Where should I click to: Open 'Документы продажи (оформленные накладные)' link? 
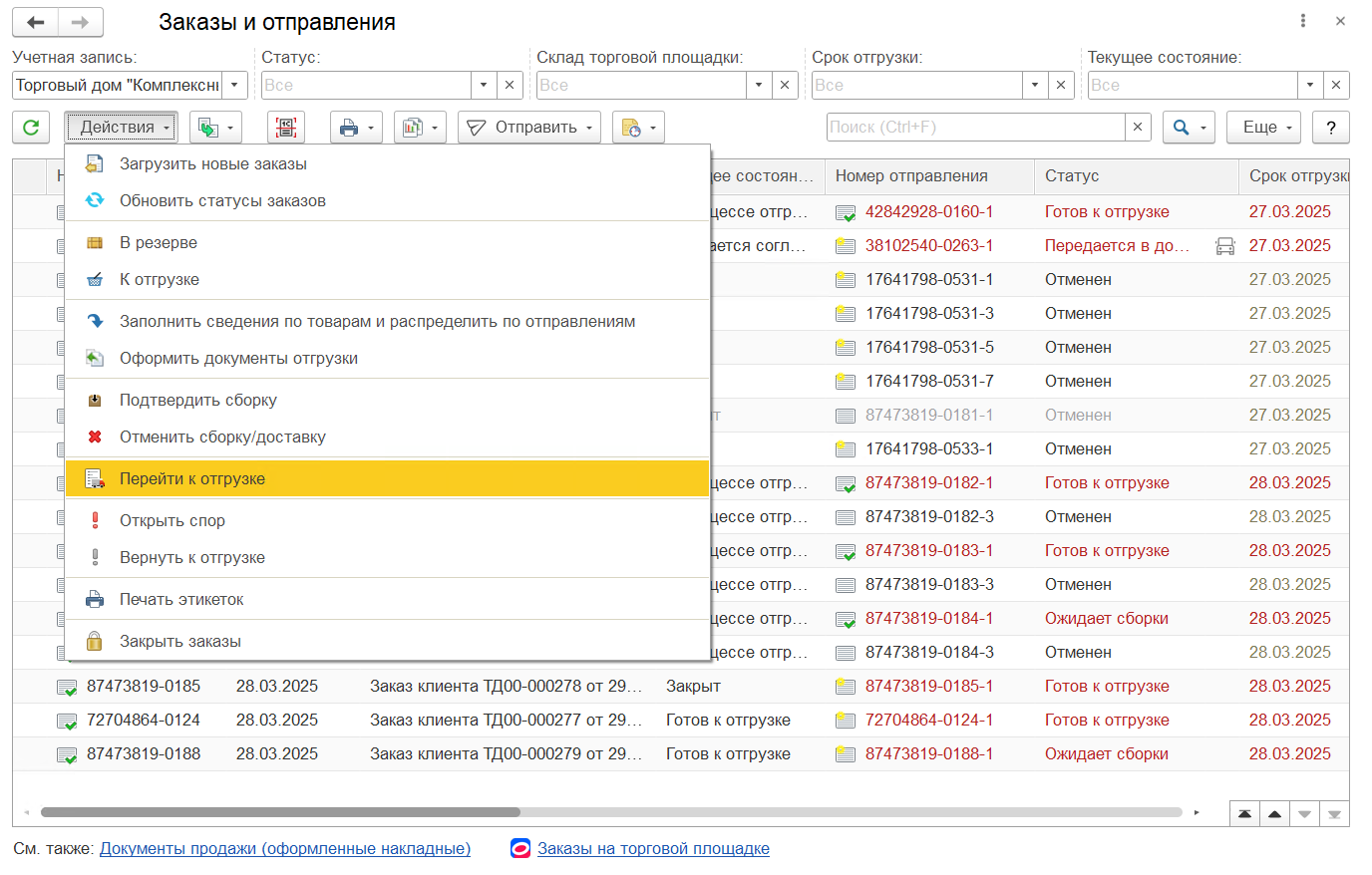[x=285, y=849]
